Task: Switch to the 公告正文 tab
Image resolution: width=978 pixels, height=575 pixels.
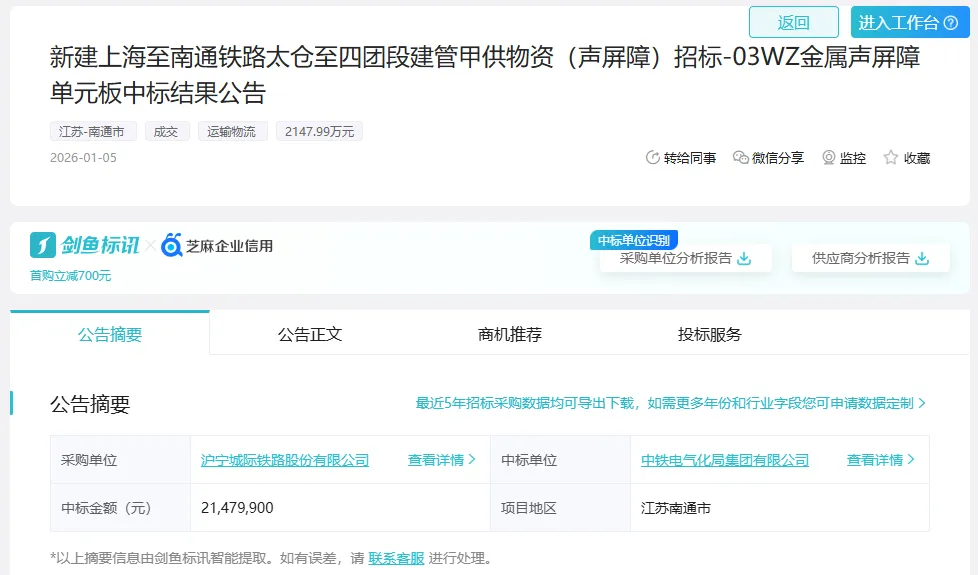Action: (x=310, y=334)
